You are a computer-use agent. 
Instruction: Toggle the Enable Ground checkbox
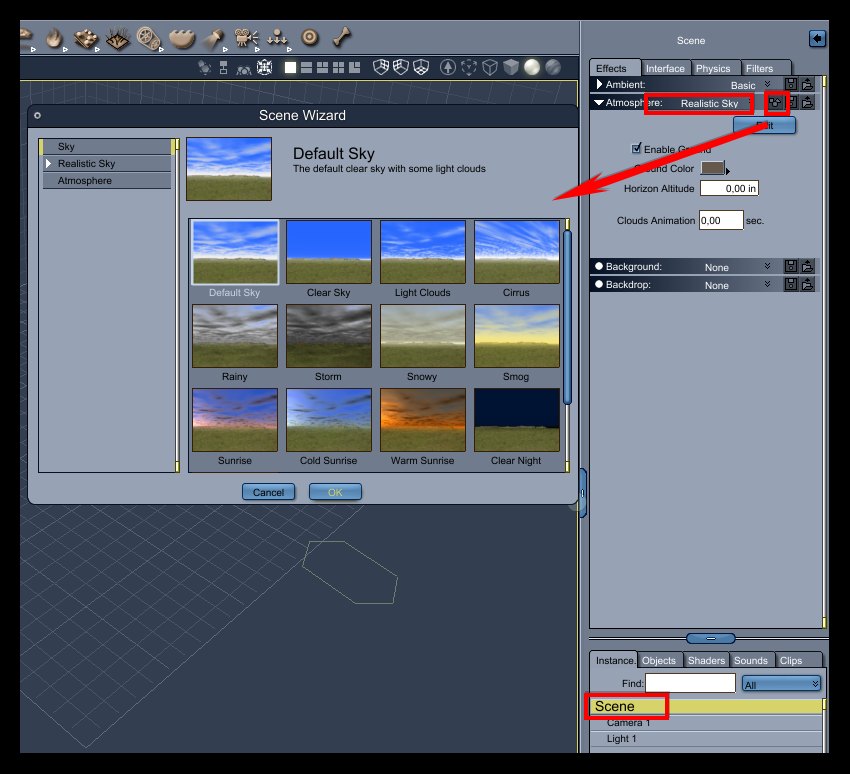(637, 148)
